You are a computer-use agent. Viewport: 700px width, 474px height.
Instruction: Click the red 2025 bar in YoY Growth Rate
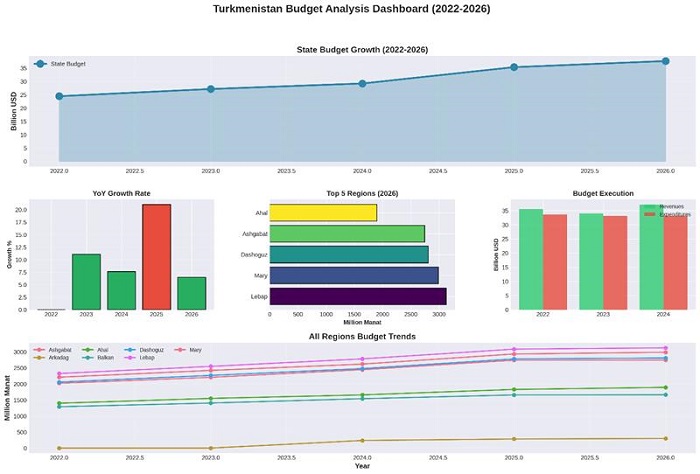click(156, 257)
